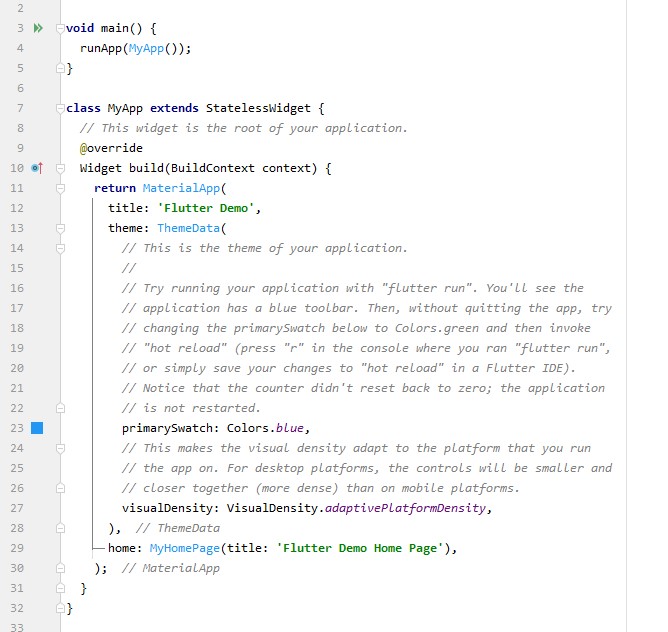Click the fold end marker on line 31

60,588
